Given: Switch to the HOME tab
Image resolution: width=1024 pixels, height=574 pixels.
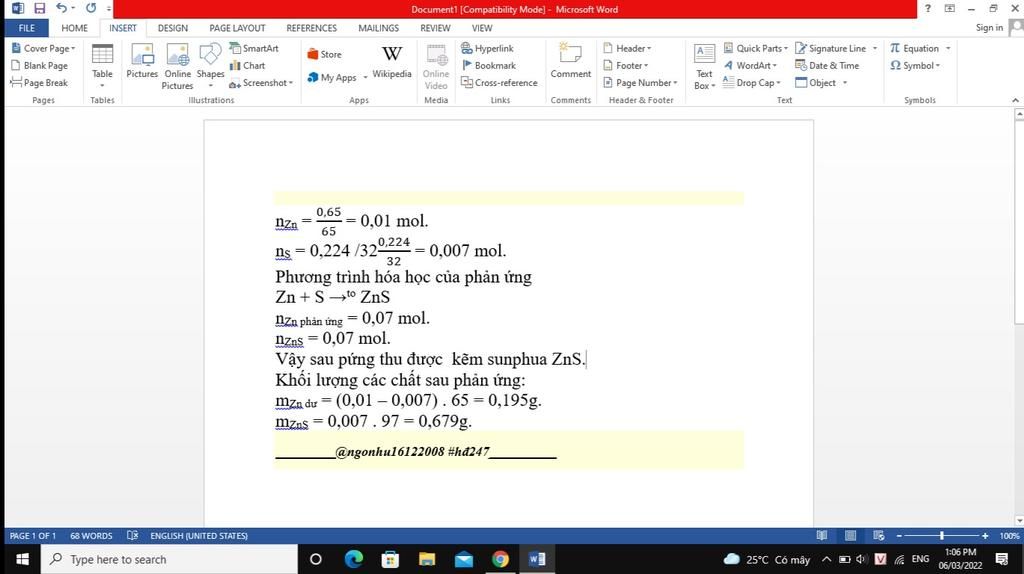Looking at the screenshot, I should point(74,28).
